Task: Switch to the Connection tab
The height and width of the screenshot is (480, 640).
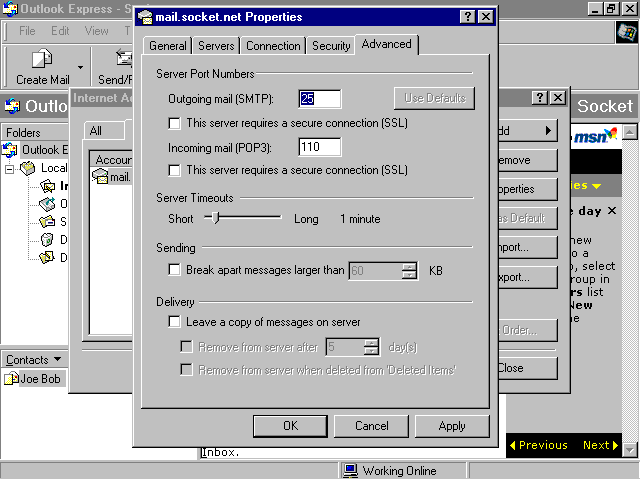Action: [273, 46]
